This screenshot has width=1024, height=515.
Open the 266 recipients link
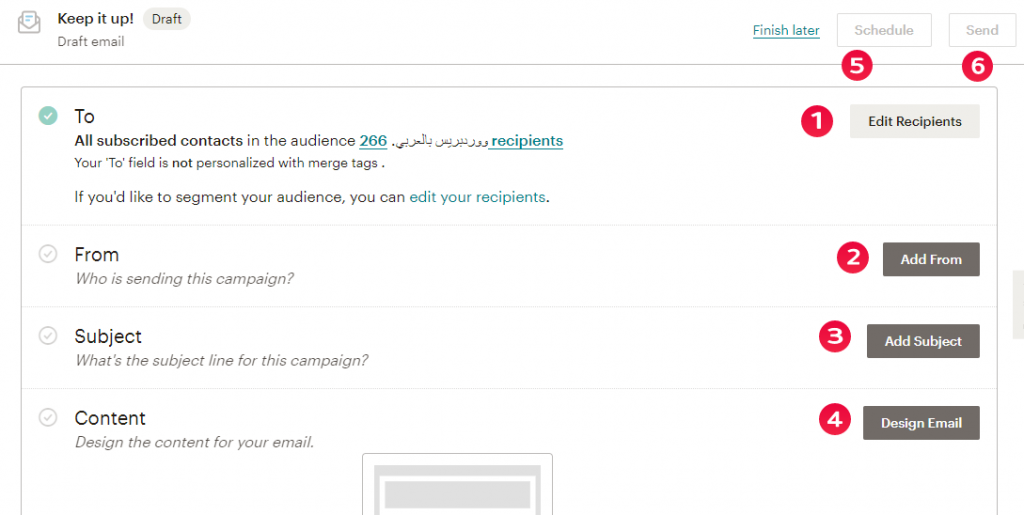point(372,141)
